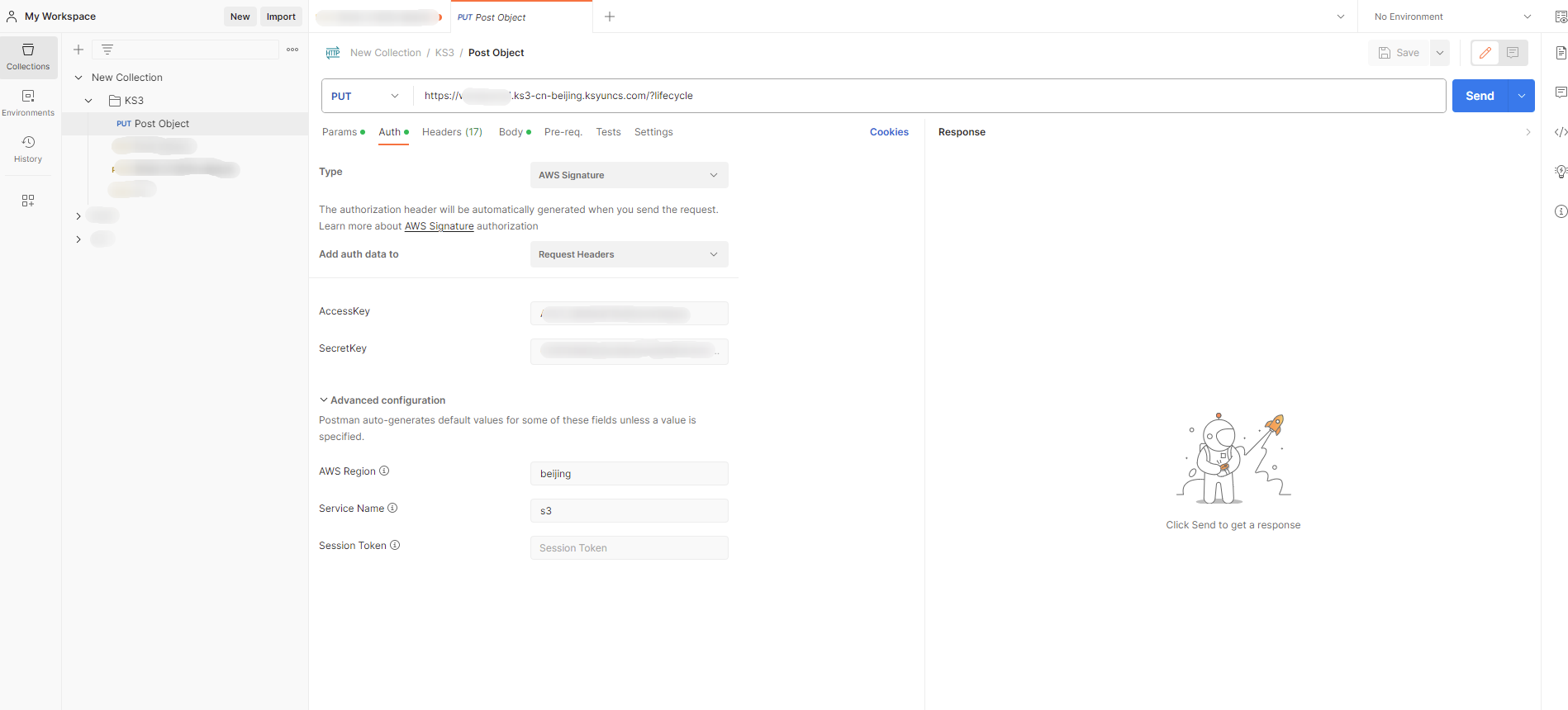Open the Collections sidebar panel
This screenshot has height=710, width=1568.
point(28,57)
